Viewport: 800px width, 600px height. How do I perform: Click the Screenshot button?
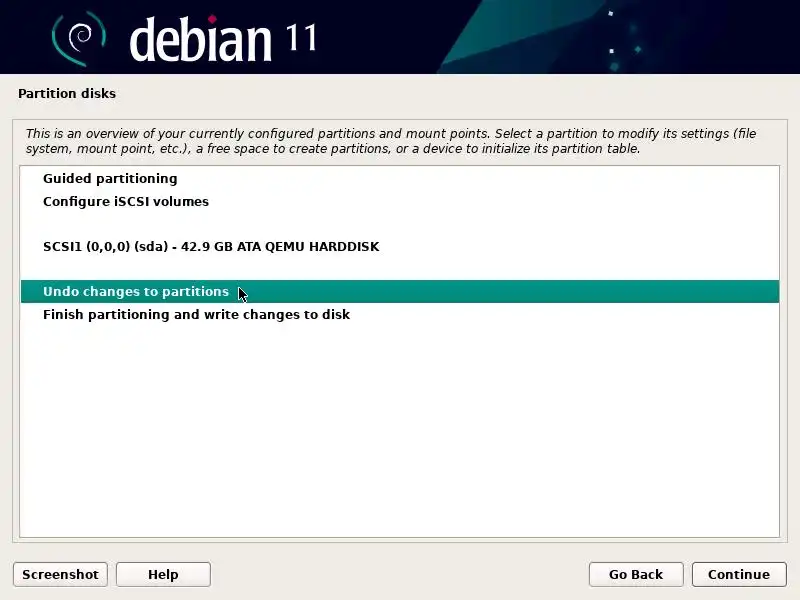[x=60, y=574]
